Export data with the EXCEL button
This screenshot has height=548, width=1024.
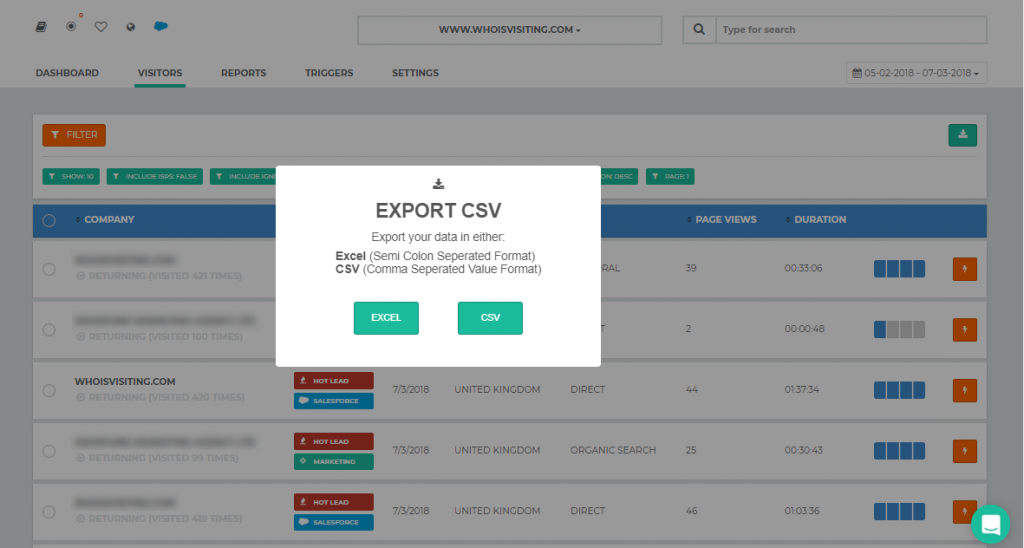click(x=386, y=318)
